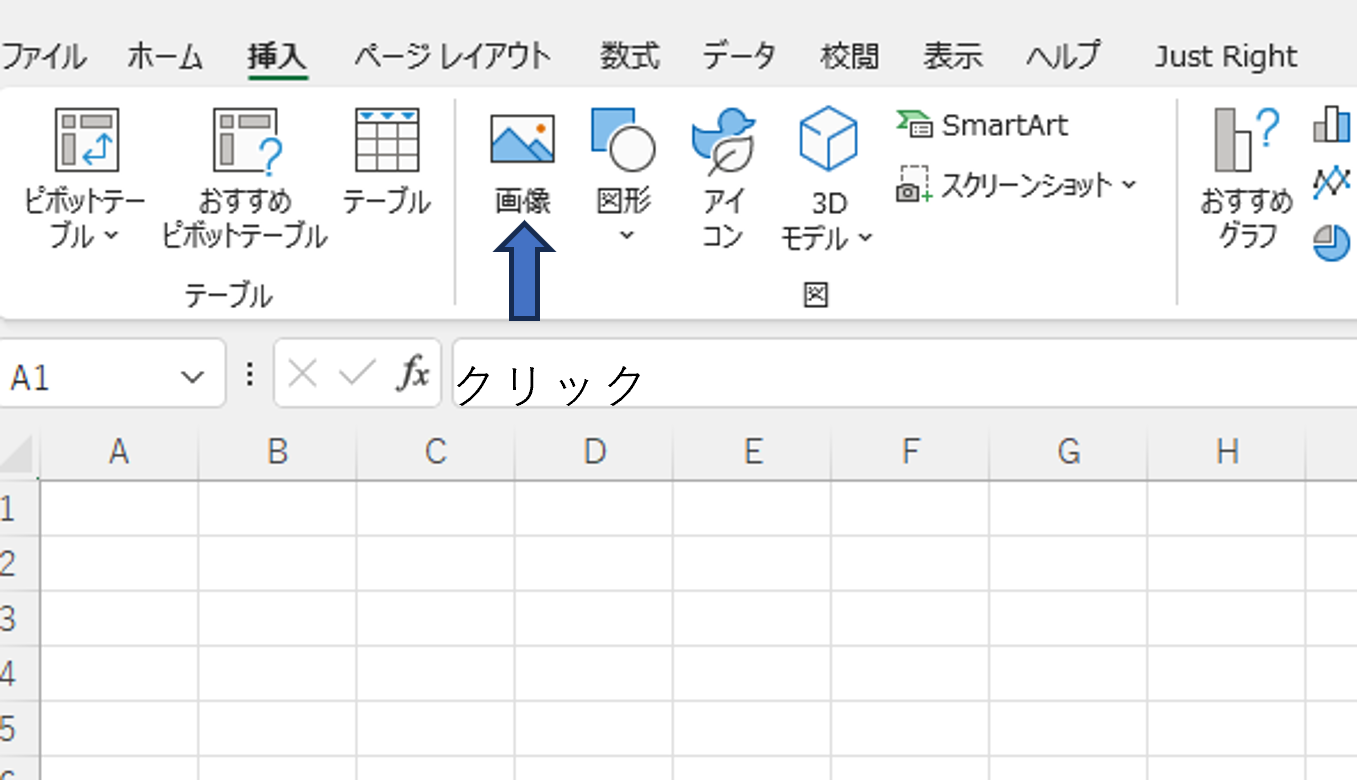1357x780 pixels.
Task: Open the View (表示) tab
Action: point(952,56)
